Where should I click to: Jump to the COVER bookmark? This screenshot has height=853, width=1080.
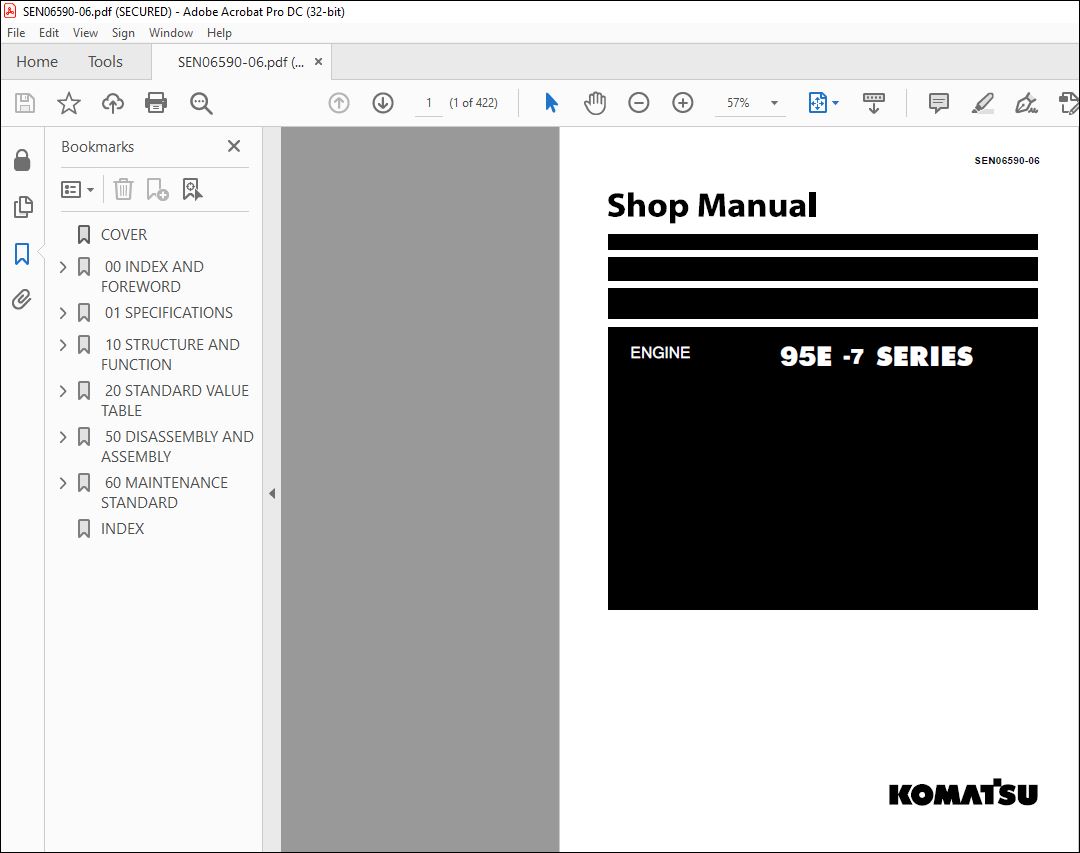[124, 235]
